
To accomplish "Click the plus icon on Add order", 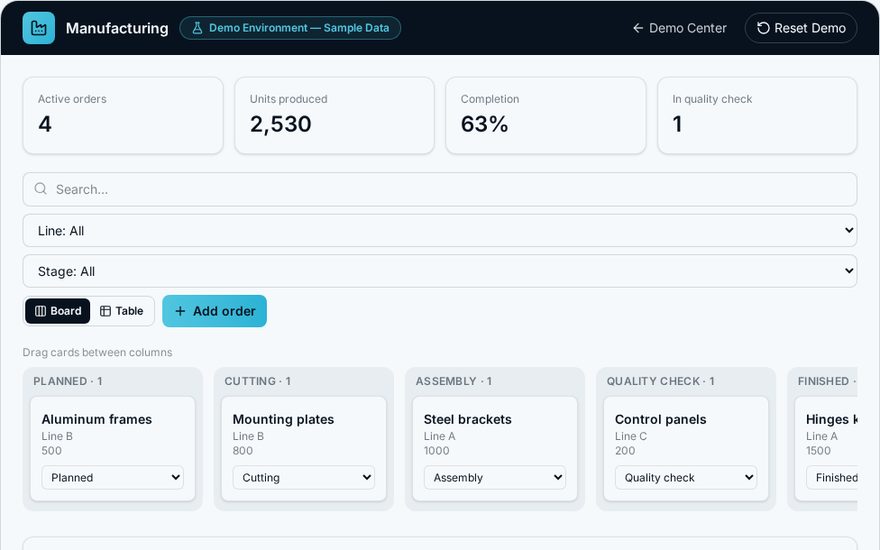I will (180, 311).
